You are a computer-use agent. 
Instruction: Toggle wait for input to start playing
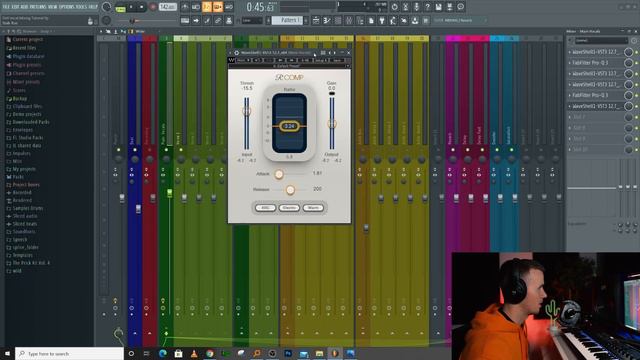coord(196,7)
